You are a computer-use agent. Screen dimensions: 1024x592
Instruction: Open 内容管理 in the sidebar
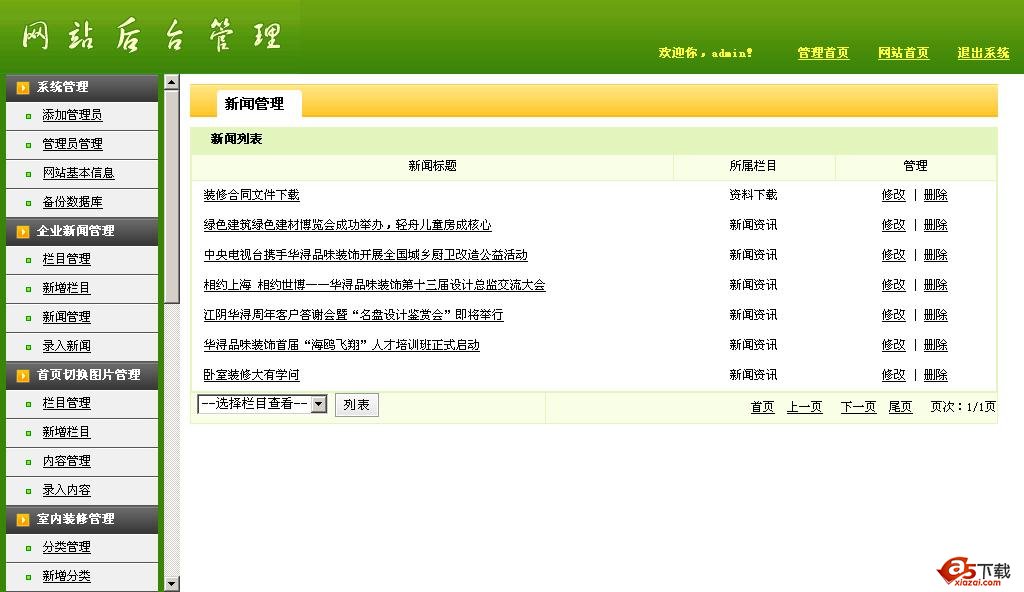tap(67, 461)
